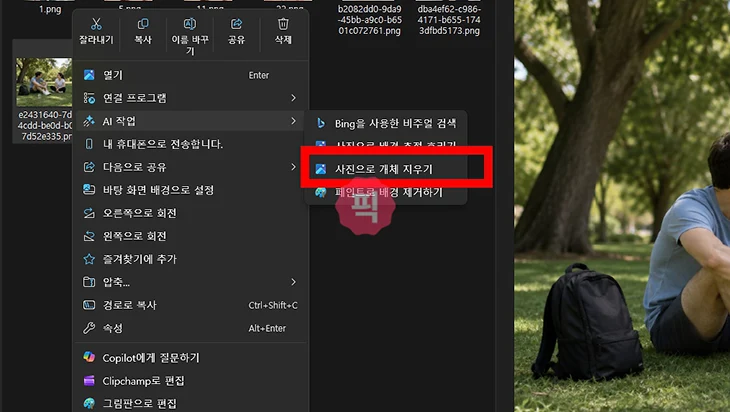The height and width of the screenshot is (412, 730).
Task: Choose Clipchamp로 편집
Action: click(190, 381)
